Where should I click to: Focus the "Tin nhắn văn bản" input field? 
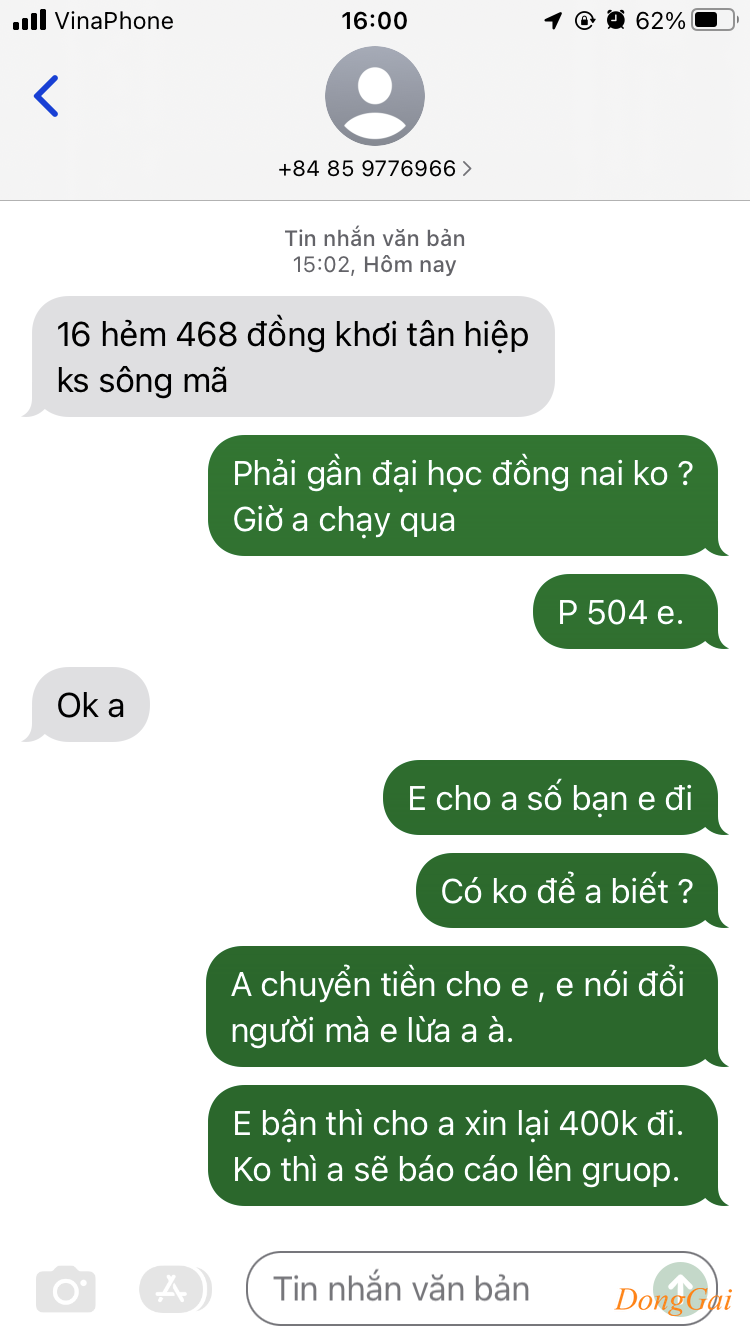tap(481, 1288)
